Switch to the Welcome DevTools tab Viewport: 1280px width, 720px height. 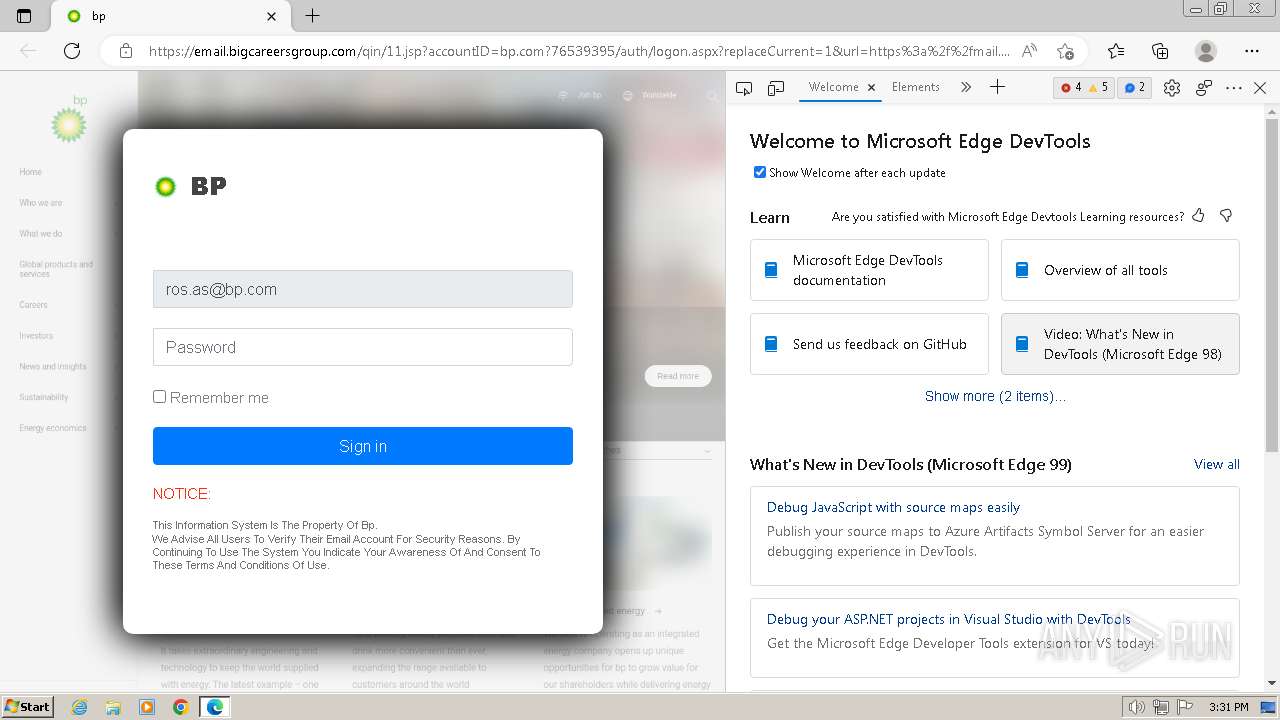[833, 87]
